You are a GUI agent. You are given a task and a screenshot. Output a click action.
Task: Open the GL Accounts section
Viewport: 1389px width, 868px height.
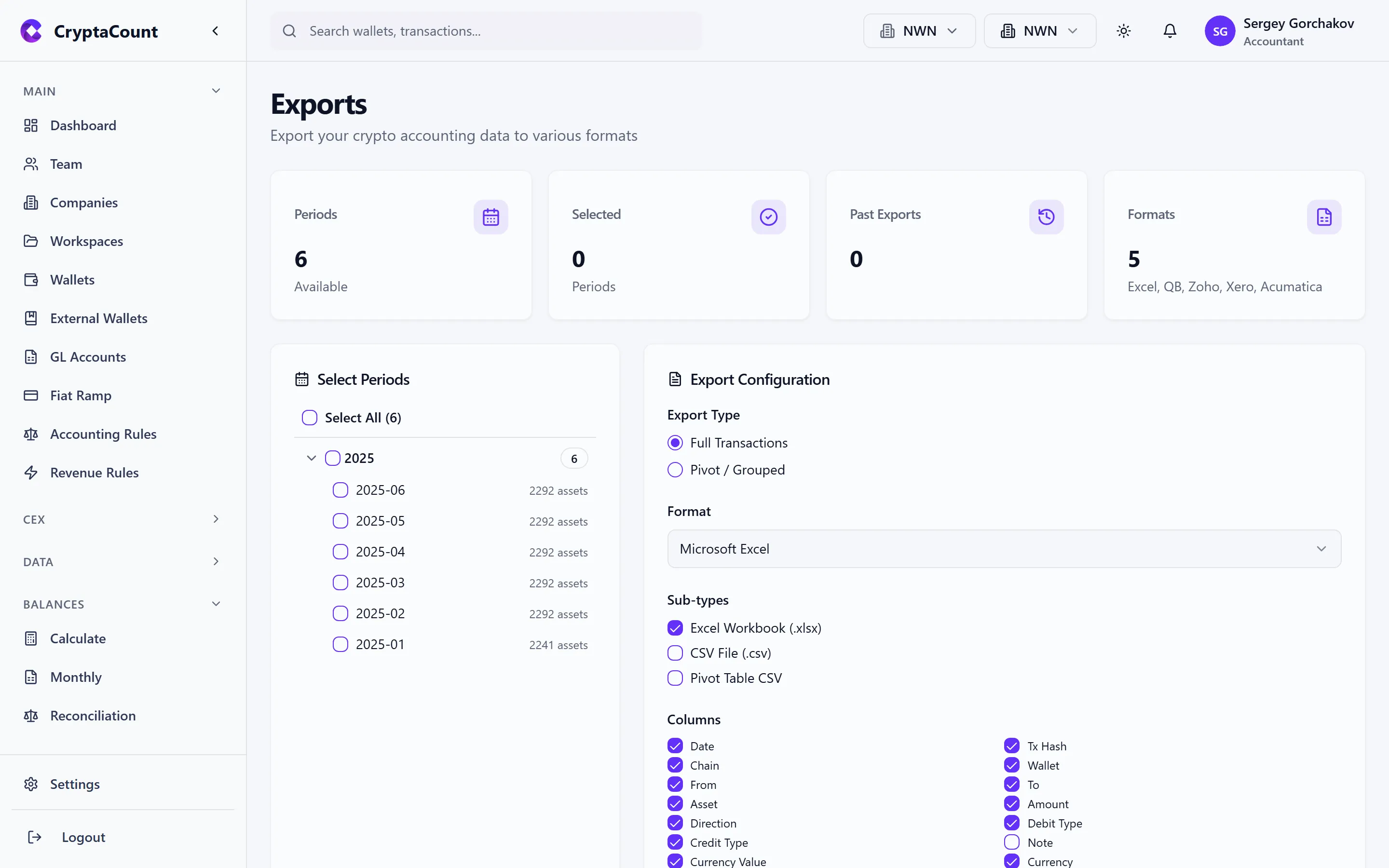point(88,356)
